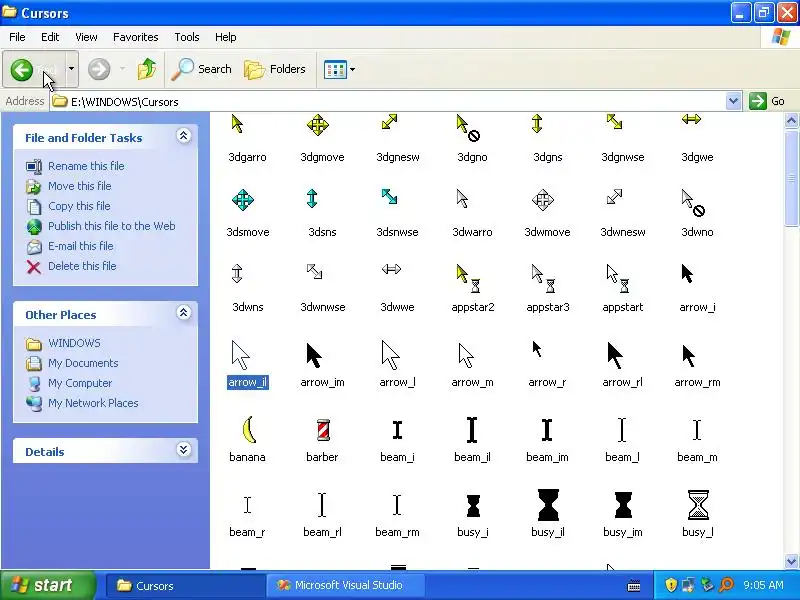
Task: Select the 3dgmove cursor file icon
Action: pos(317,125)
